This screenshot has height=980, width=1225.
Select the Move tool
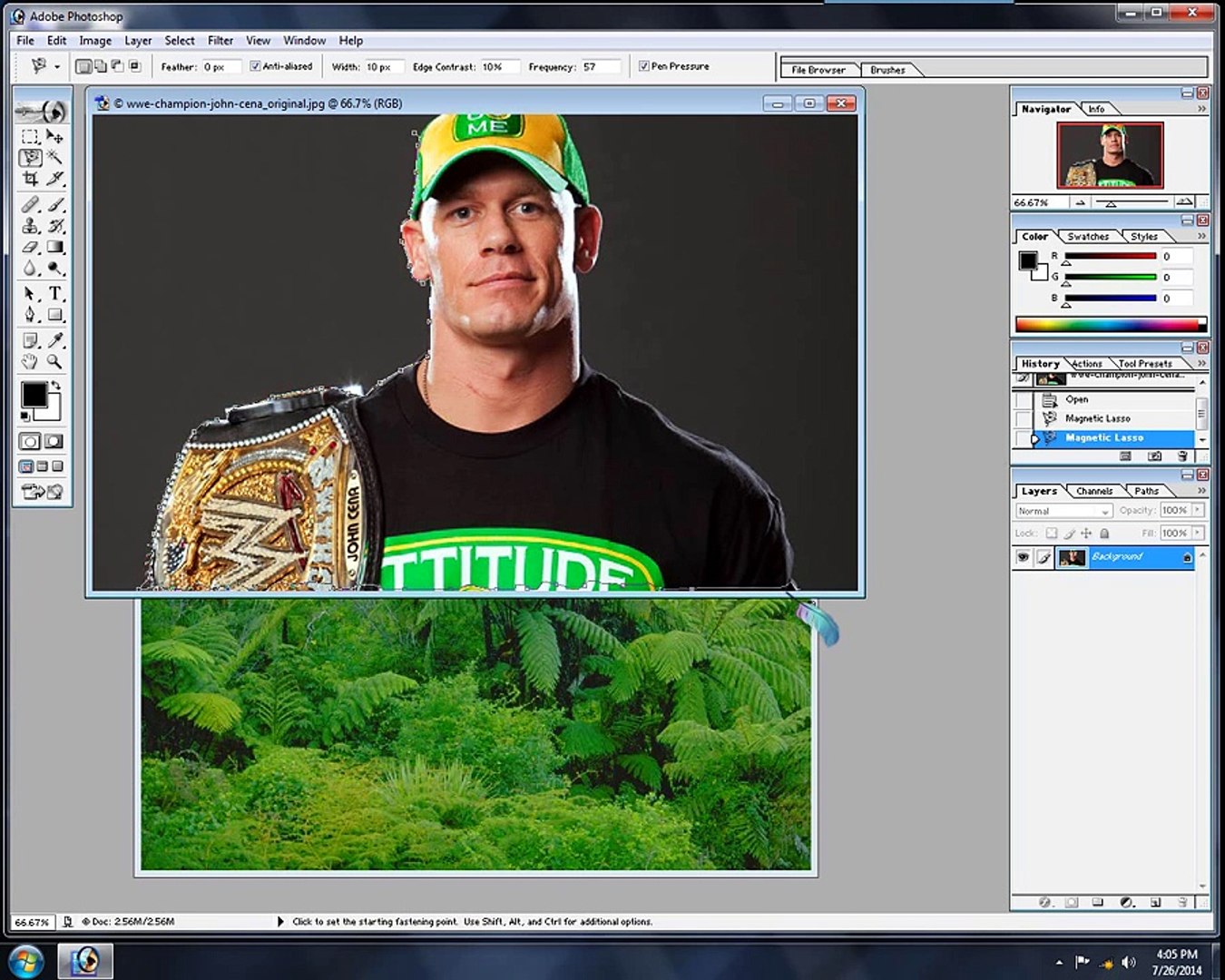point(54,136)
